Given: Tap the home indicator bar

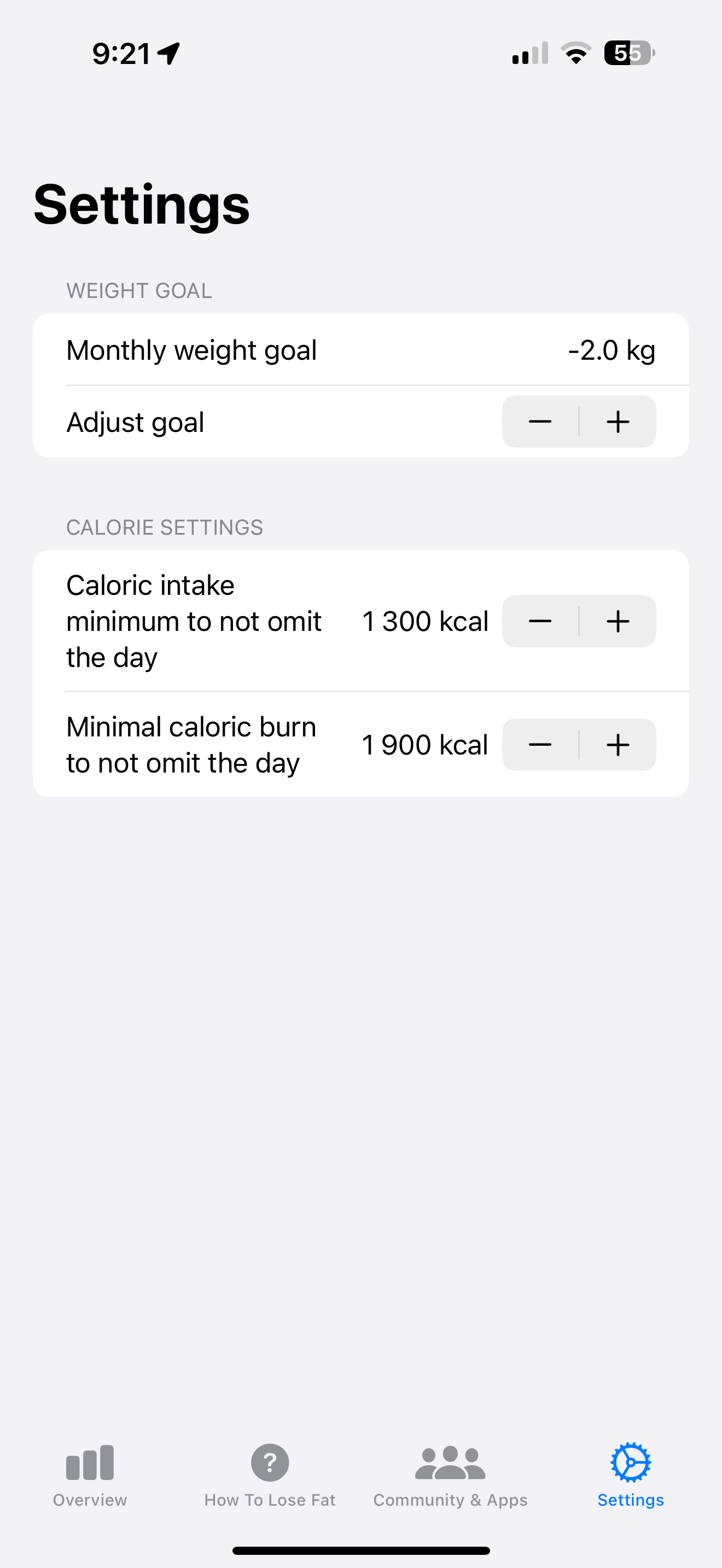Looking at the screenshot, I should tap(361, 1551).
